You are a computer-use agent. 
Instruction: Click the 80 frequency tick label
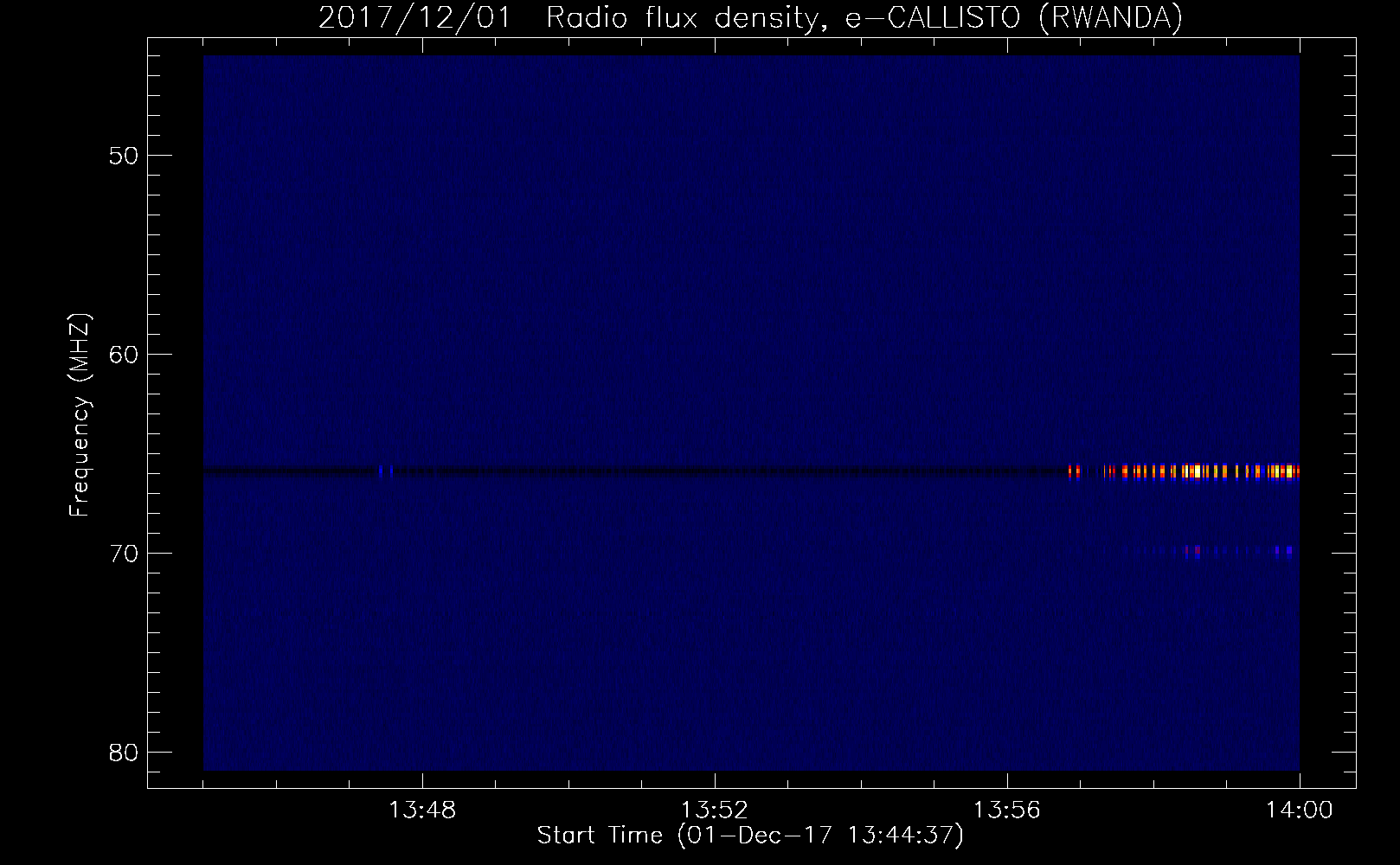click(124, 753)
